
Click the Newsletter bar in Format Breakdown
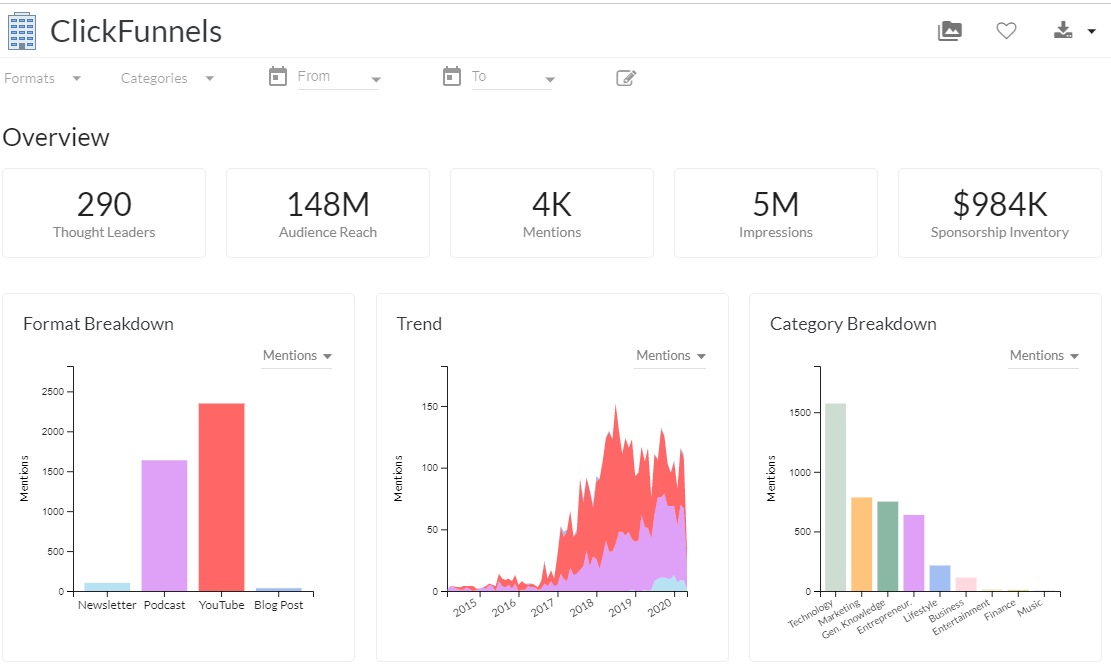coord(107,587)
